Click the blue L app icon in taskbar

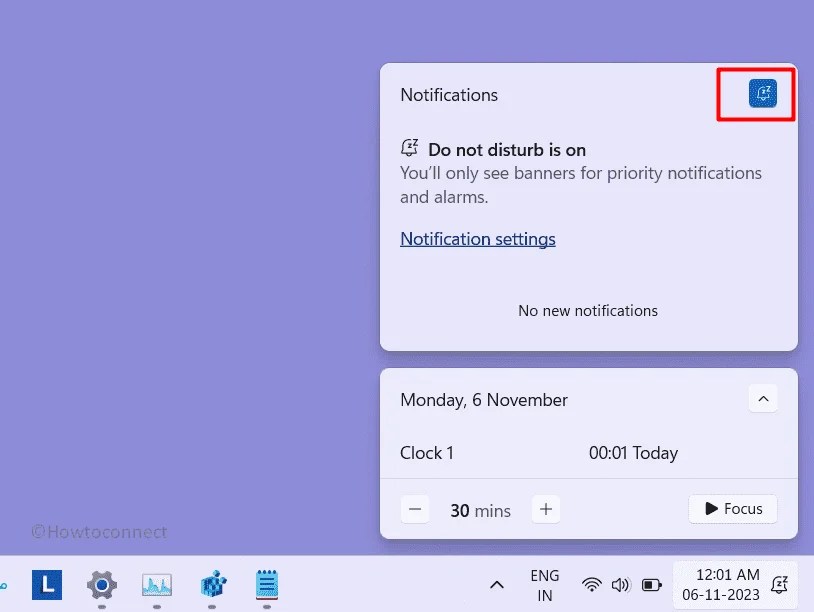(x=46, y=584)
